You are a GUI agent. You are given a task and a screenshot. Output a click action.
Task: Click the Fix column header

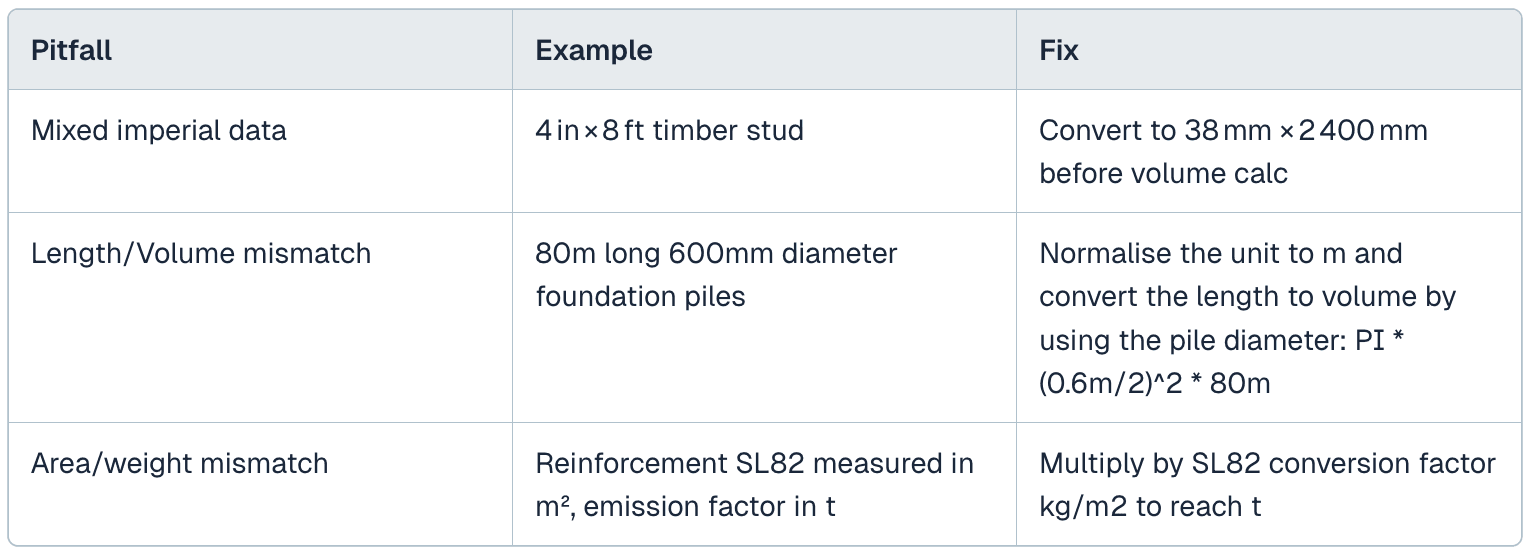click(1059, 50)
